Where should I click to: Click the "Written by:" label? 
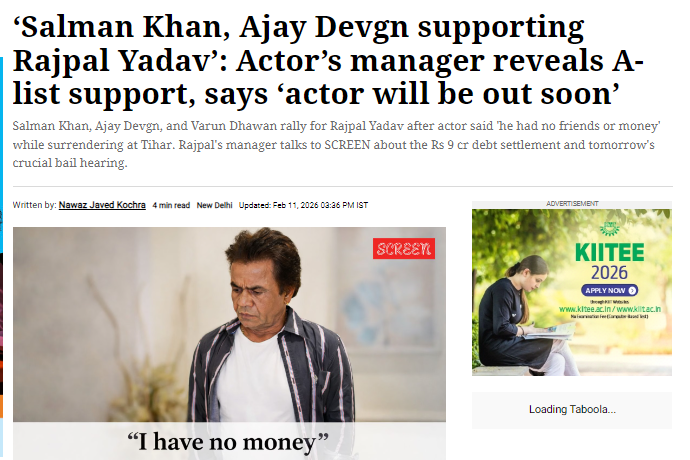tap(34, 205)
